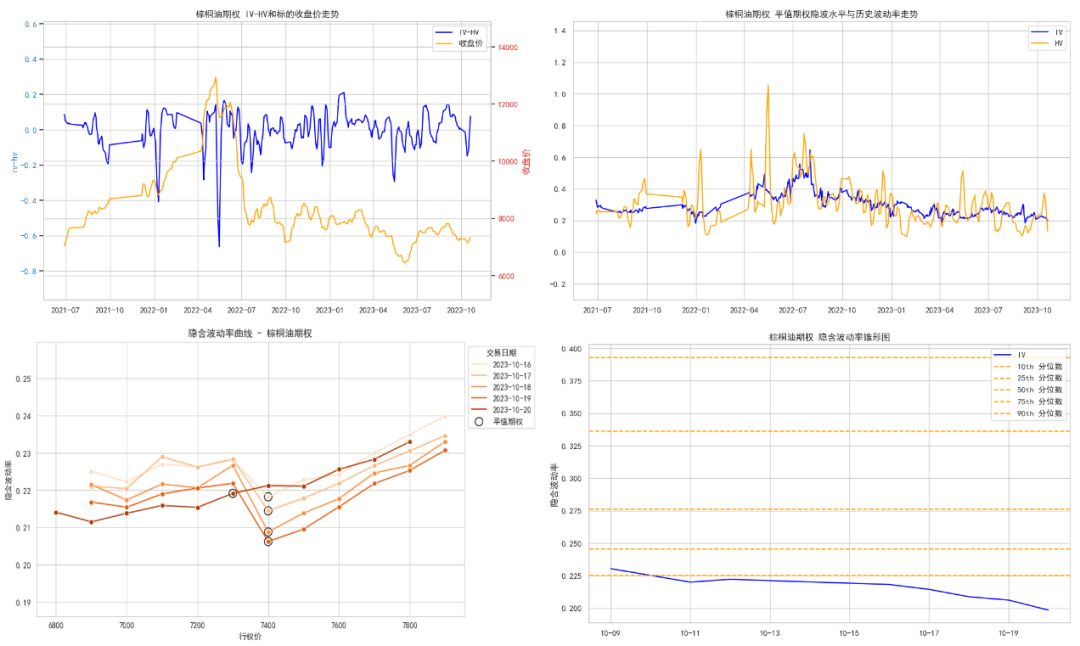Click the 7800 strike tick
This screenshot has height=646, width=1080.
pos(409,626)
